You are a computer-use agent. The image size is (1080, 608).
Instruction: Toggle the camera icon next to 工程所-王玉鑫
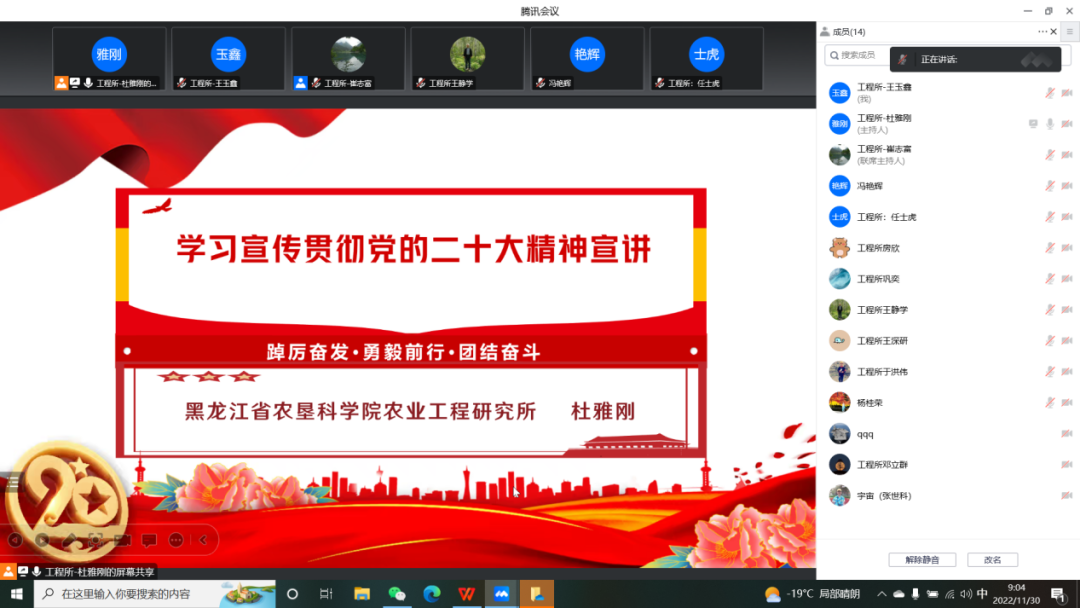1065,93
